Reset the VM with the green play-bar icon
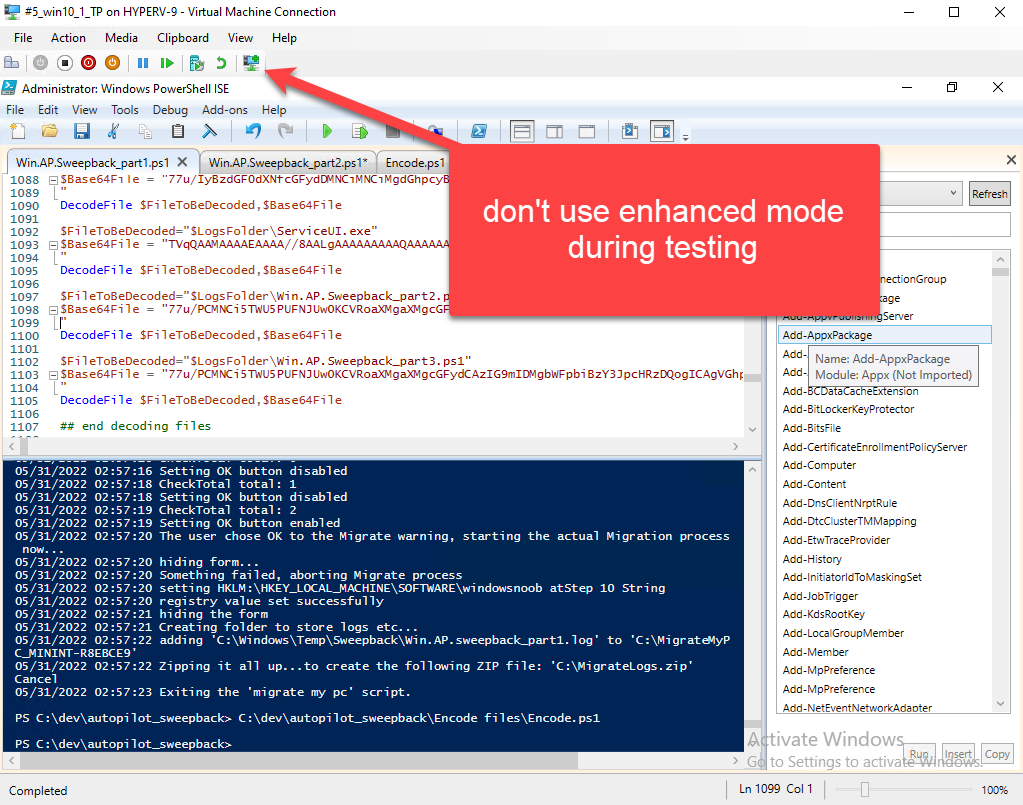The image size is (1023, 805). (167, 63)
